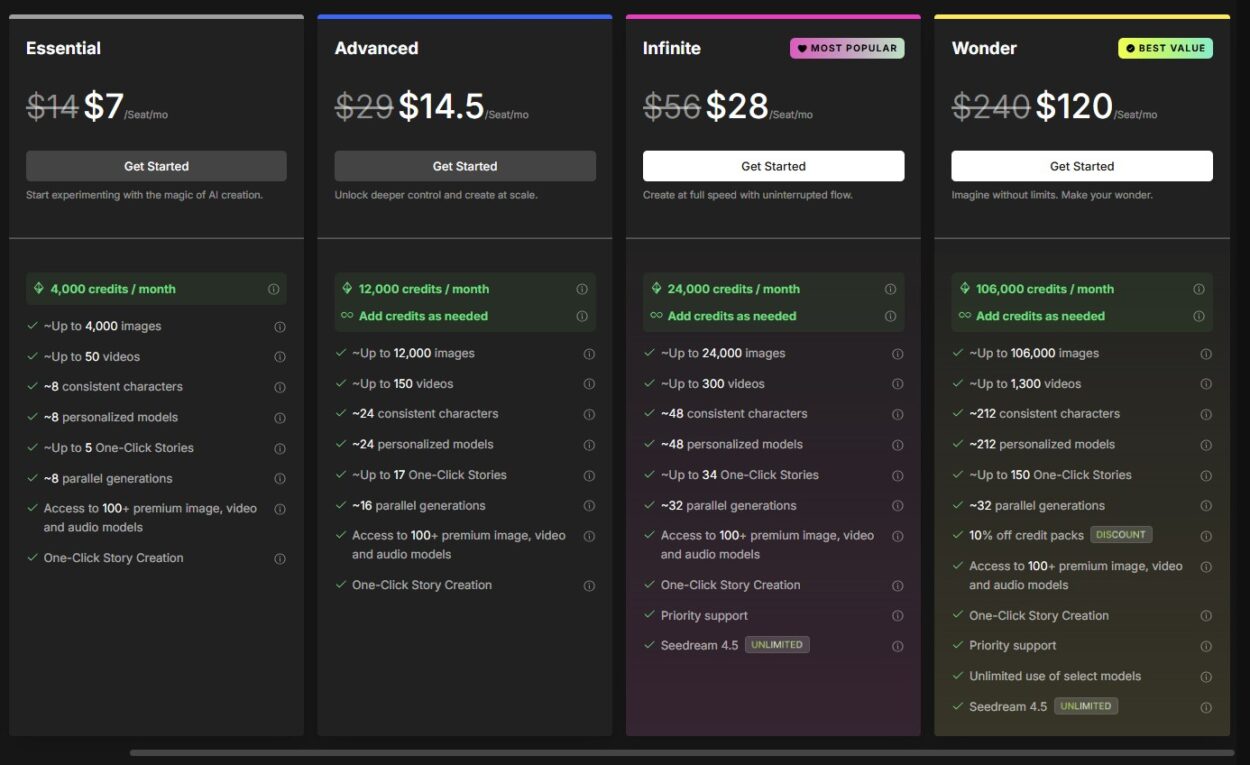Click info icon next to ~24 consistent characters
1250x765 pixels.
click(589, 414)
